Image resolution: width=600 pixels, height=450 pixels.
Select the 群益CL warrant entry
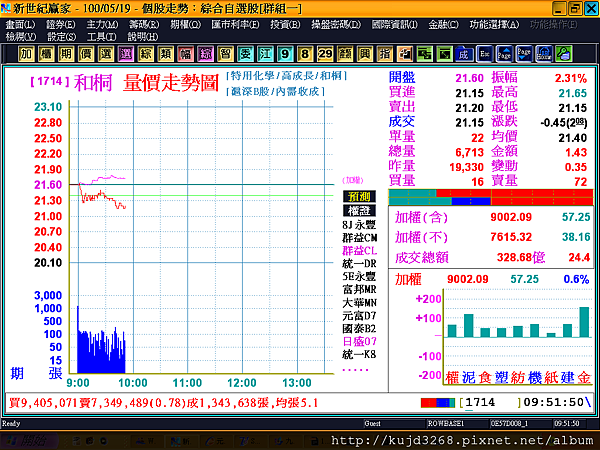point(359,251)
